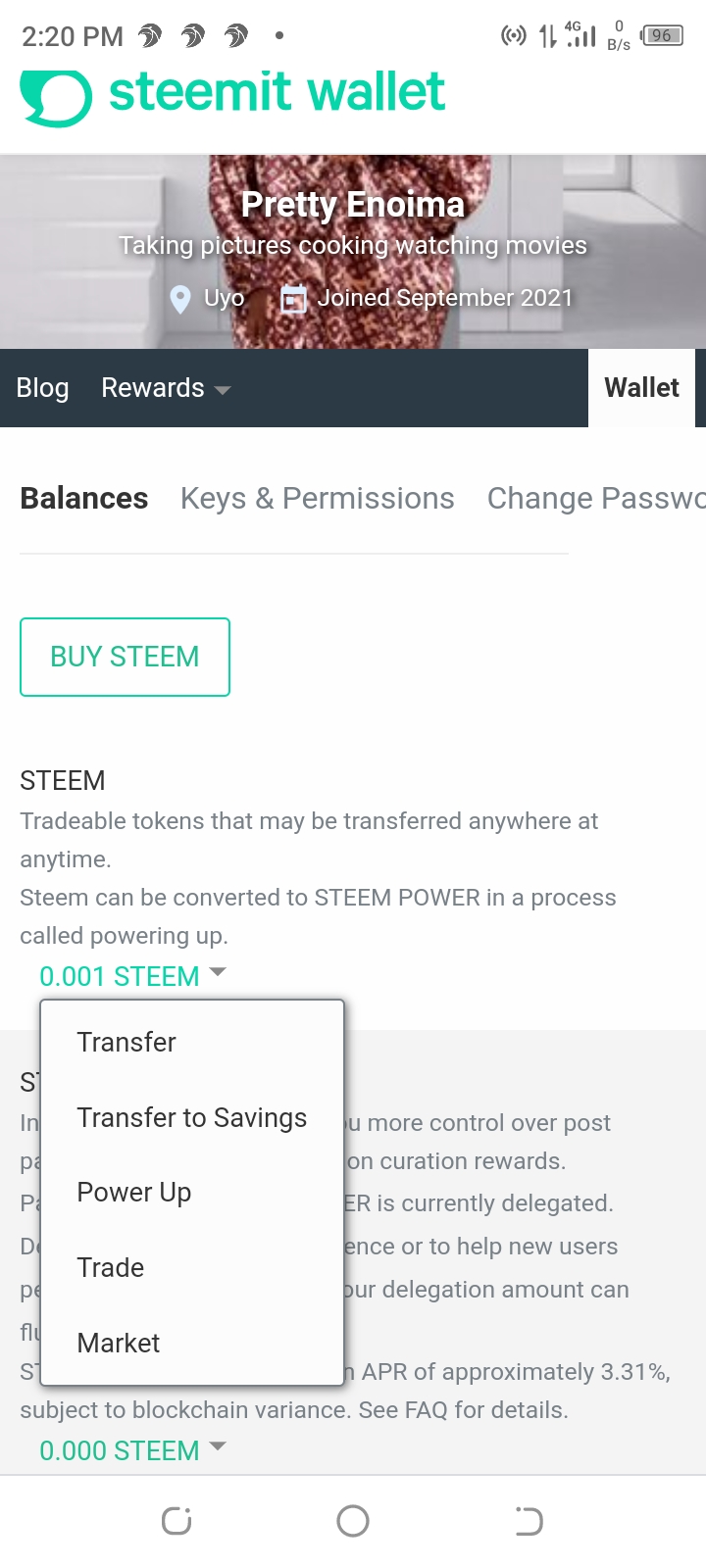Tap the Steemit speech bubble logo
This screenshot has width=706, height=1568.
point(56,97)
